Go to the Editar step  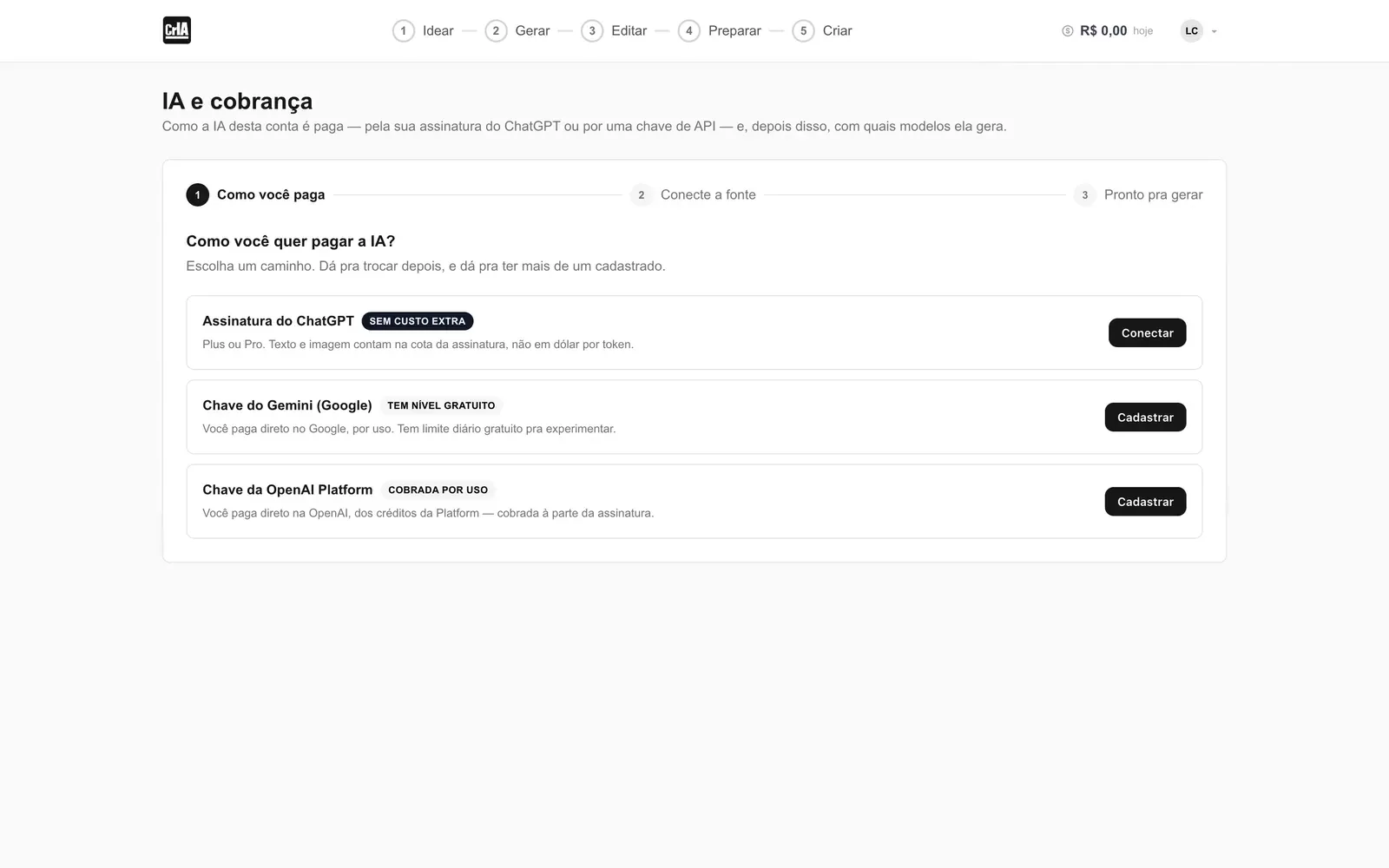[614, 31]
